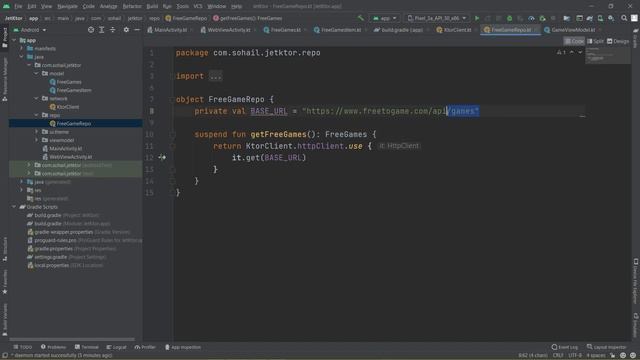The image size is (640, 360).
Task: Click the Project panel horizontal scrollbar
Action: tap(72, 339)
